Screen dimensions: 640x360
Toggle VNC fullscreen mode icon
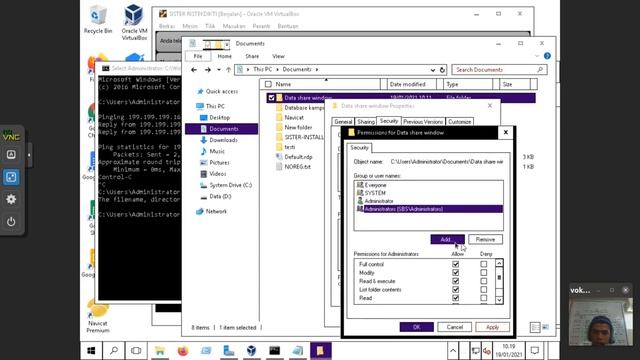11,177
